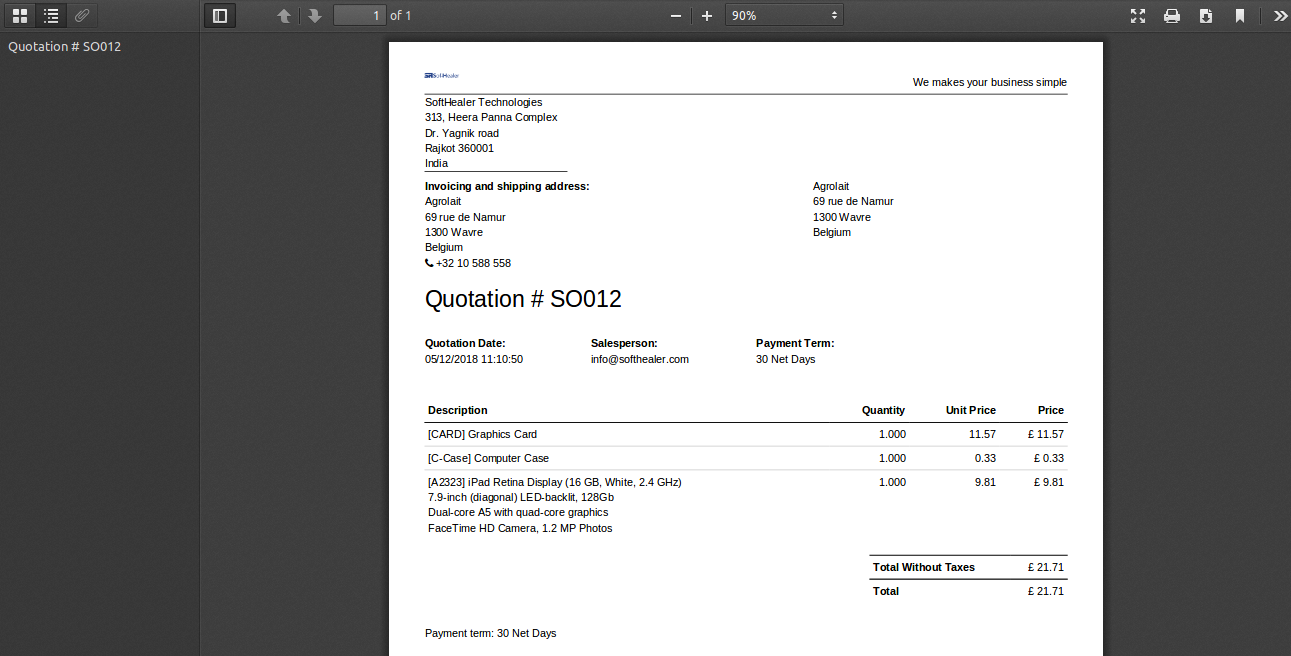
Task: Click 'Invoicing and shipping address:' label
Action: (507, 186)
